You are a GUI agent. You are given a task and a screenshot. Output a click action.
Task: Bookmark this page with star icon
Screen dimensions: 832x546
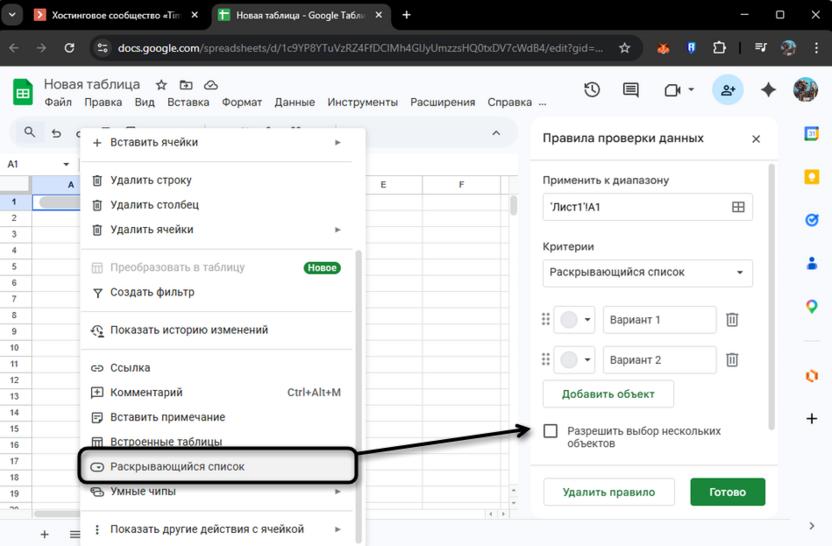625,48
